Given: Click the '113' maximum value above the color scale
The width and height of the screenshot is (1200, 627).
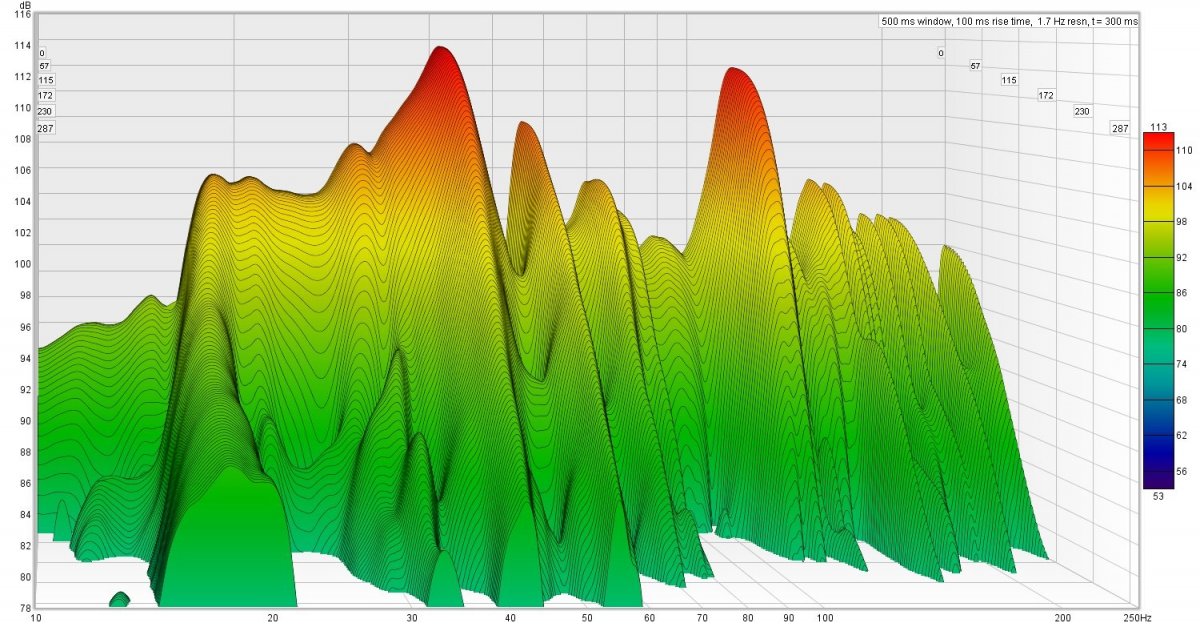Looking at the screenshot, I should point(1159,126).
